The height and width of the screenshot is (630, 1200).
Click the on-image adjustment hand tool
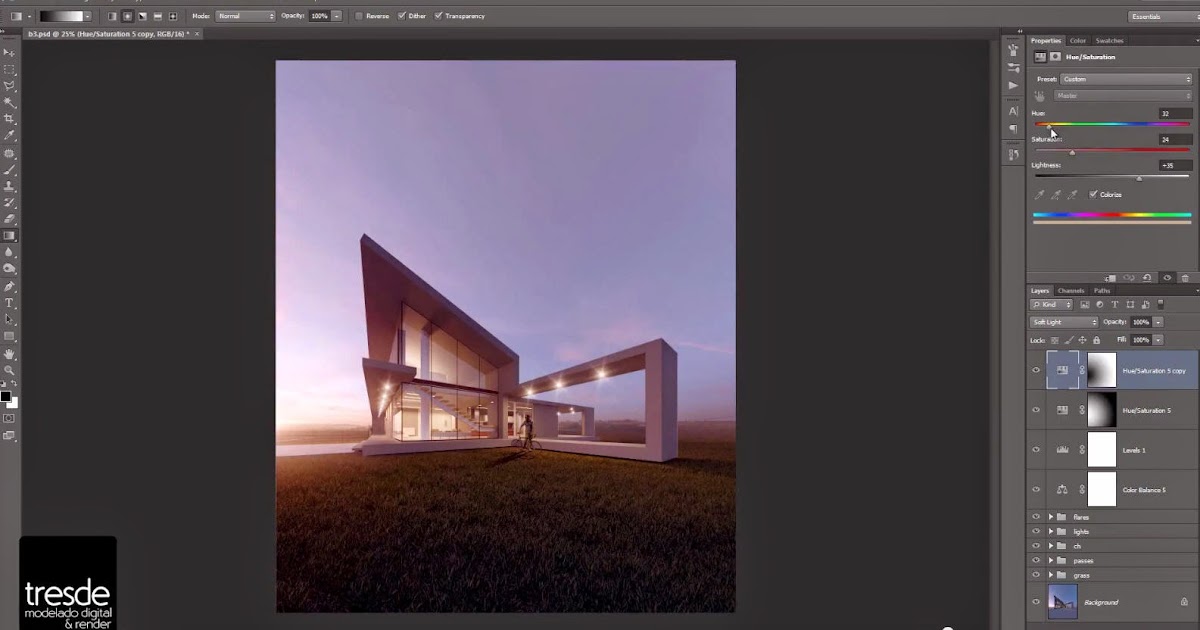point(1040,96)
